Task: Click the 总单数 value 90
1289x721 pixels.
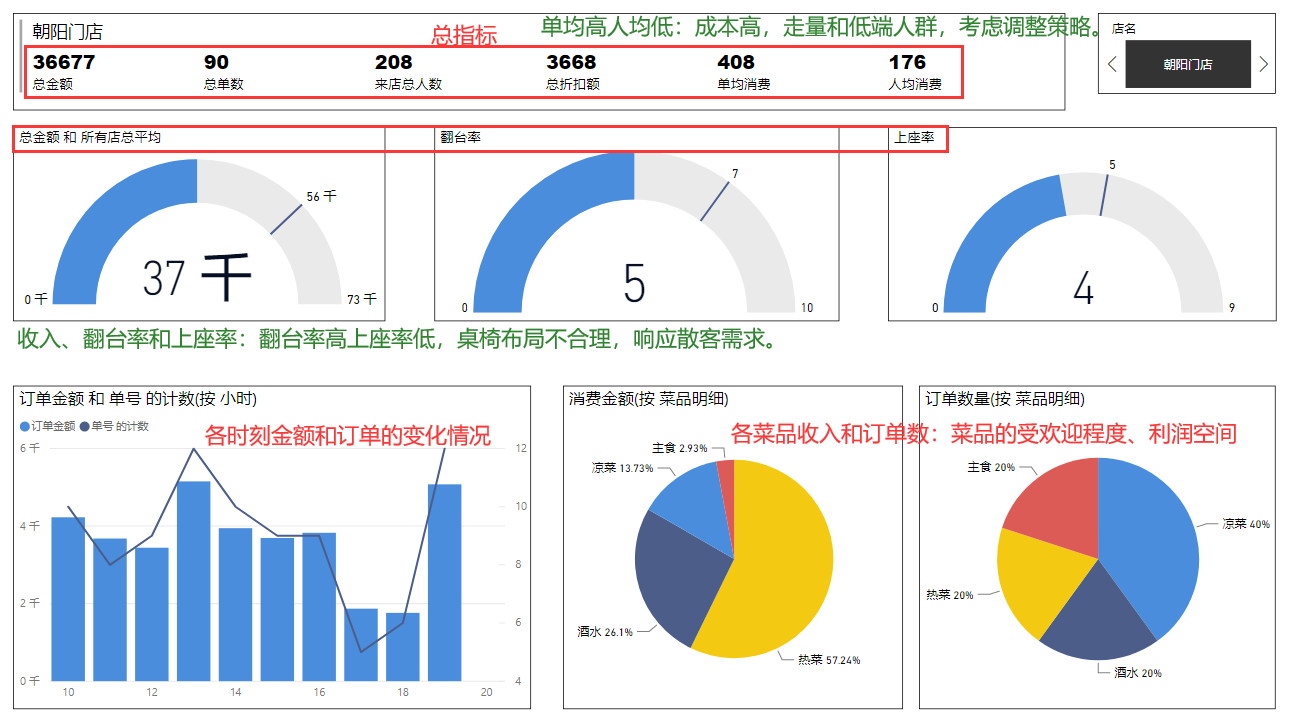Action: pos(215,62)
